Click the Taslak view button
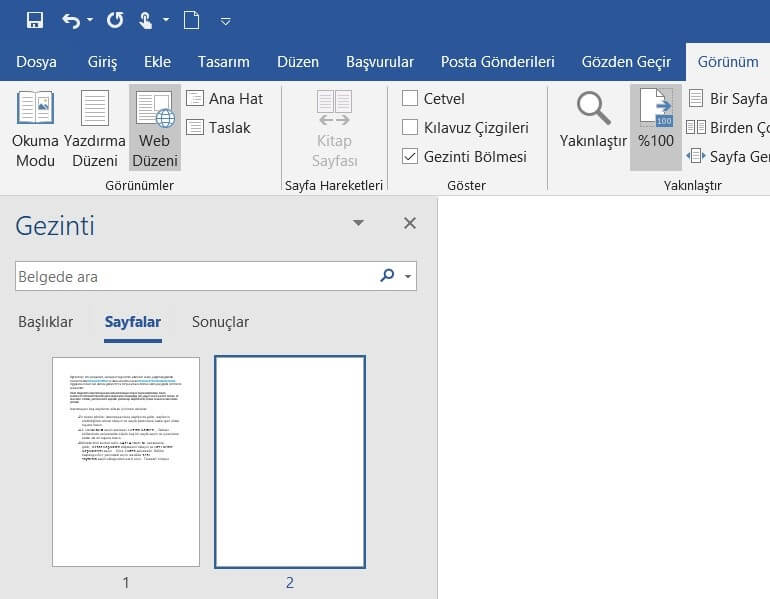The image size is (770, 599). (219, 128)
